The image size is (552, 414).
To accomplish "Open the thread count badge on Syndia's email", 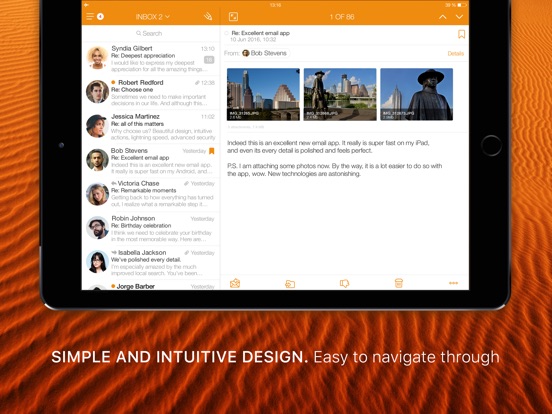I will 209,60.
